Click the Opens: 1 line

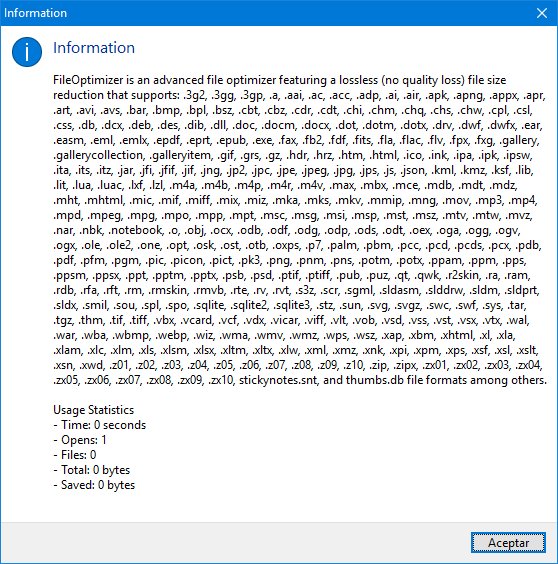[x=80, y=440]
